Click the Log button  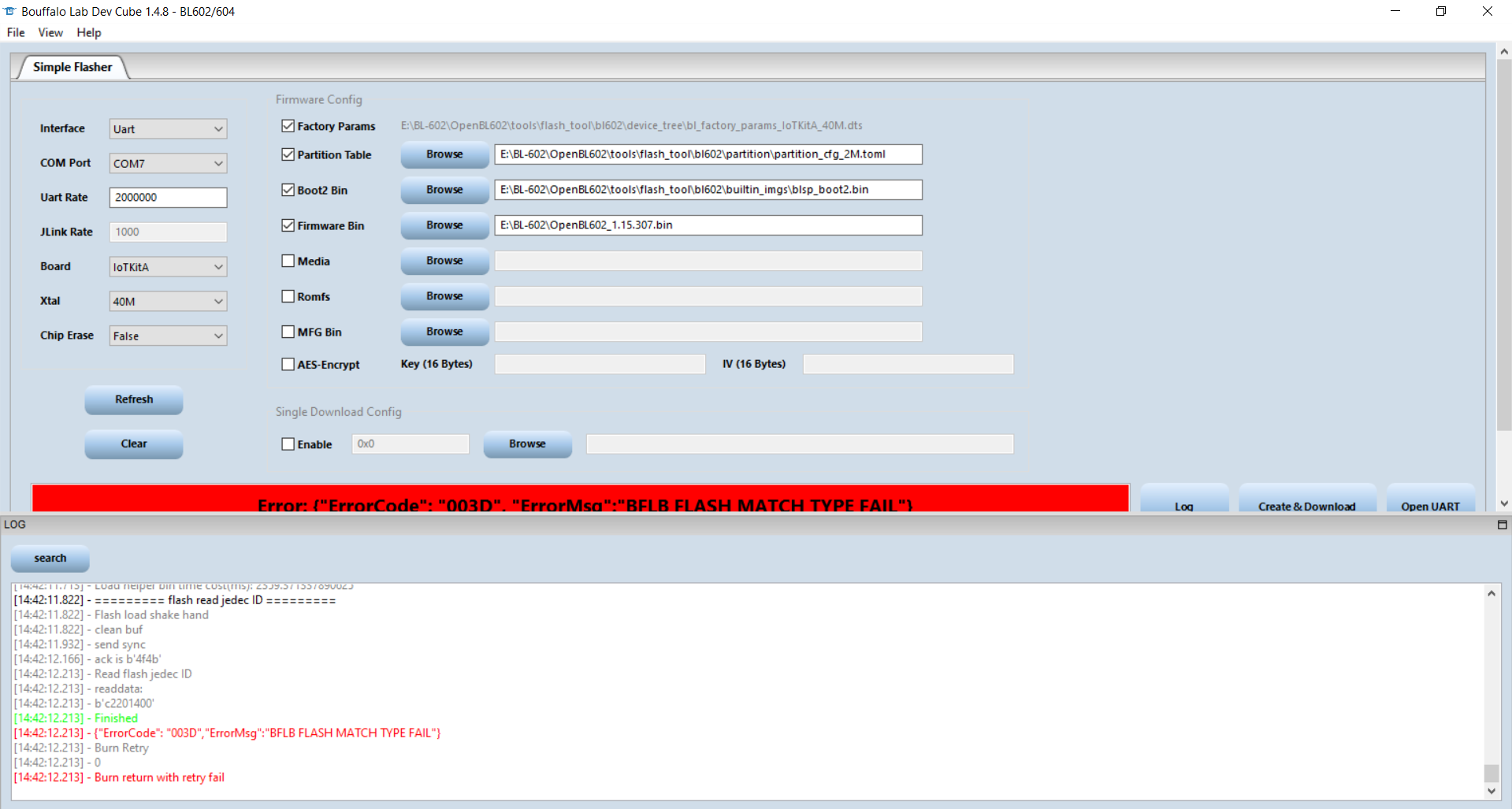(1184, 499)
